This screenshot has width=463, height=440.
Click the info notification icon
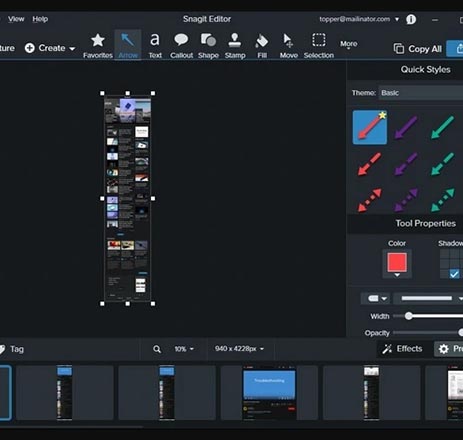[x=411, y=19]
